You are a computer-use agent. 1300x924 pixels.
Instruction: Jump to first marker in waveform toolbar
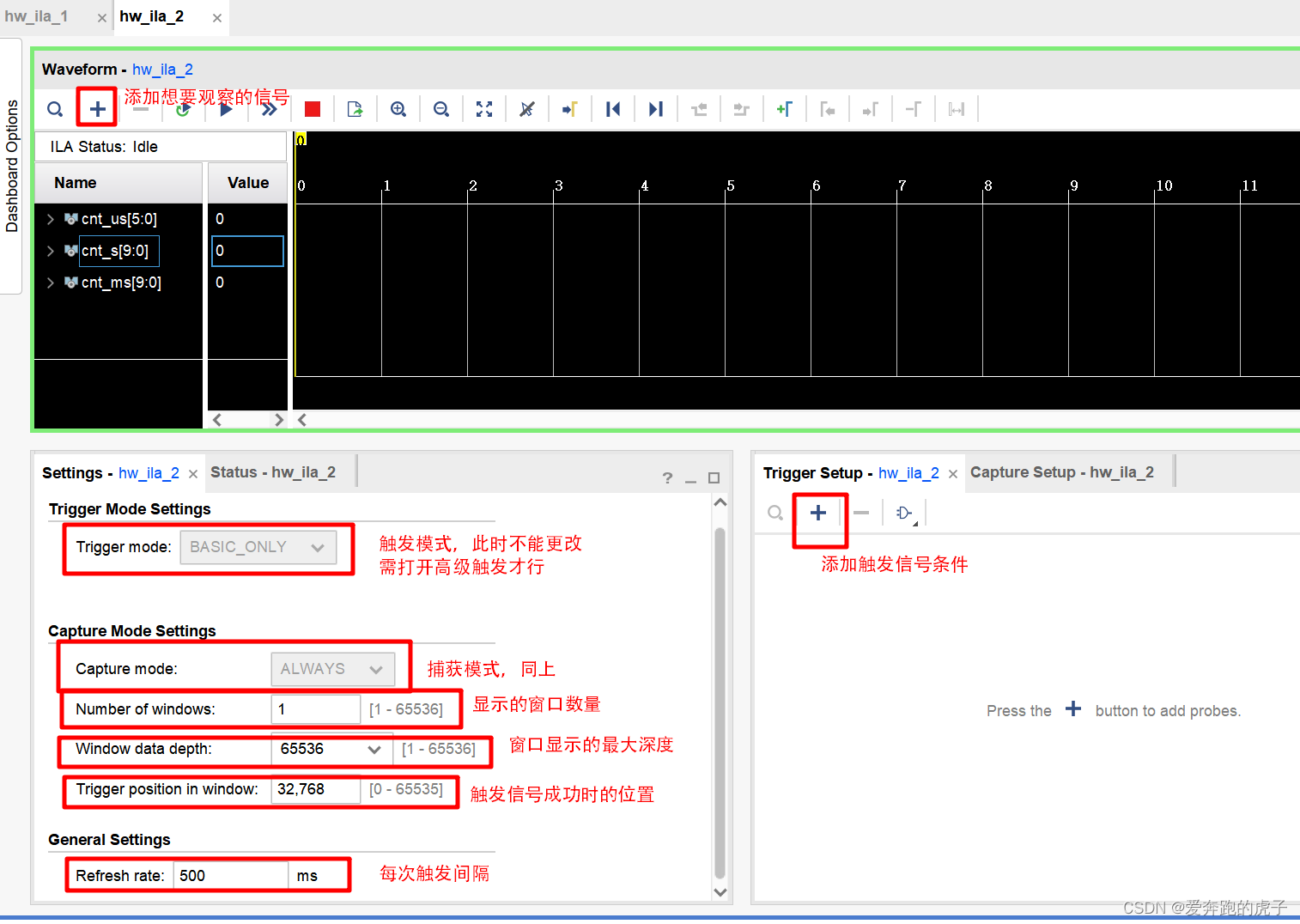(x=613, y=108)
